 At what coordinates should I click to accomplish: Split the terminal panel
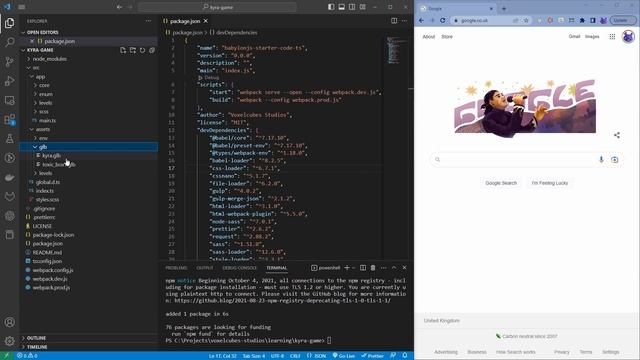tap(363, 268)
